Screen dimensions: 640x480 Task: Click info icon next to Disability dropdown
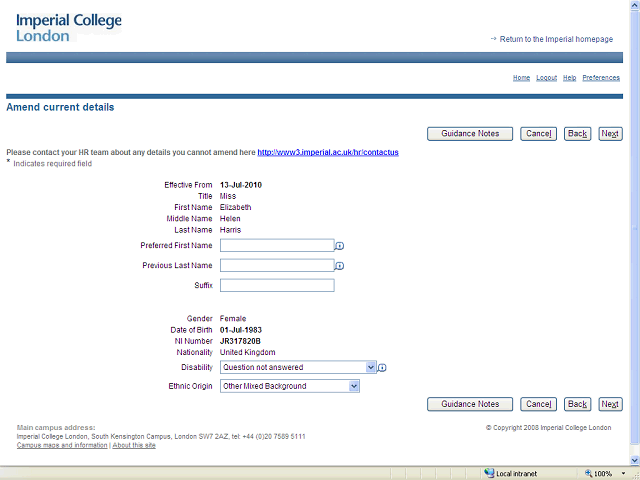pyautogui.click(x=382, y=368)
